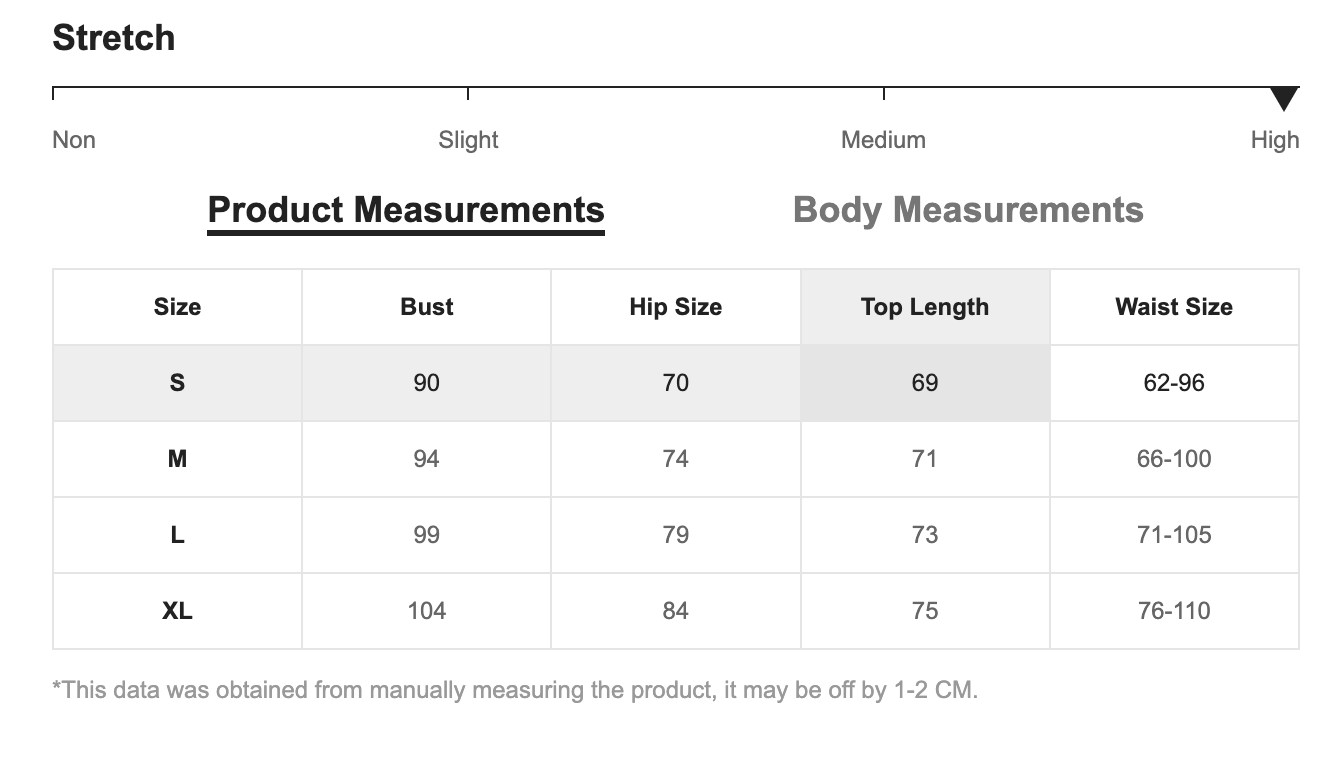Click the waist range 76-110 cell
The height and width of the screenshot is (766, 1328).
(1174, 611)
